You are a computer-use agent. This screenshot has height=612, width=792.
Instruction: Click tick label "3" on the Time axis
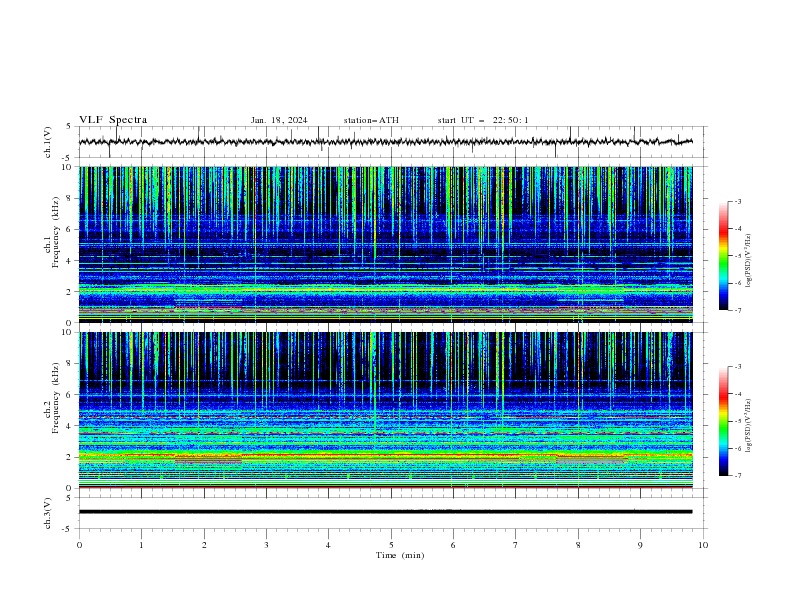pyautogui.click(x=266, y=545)
